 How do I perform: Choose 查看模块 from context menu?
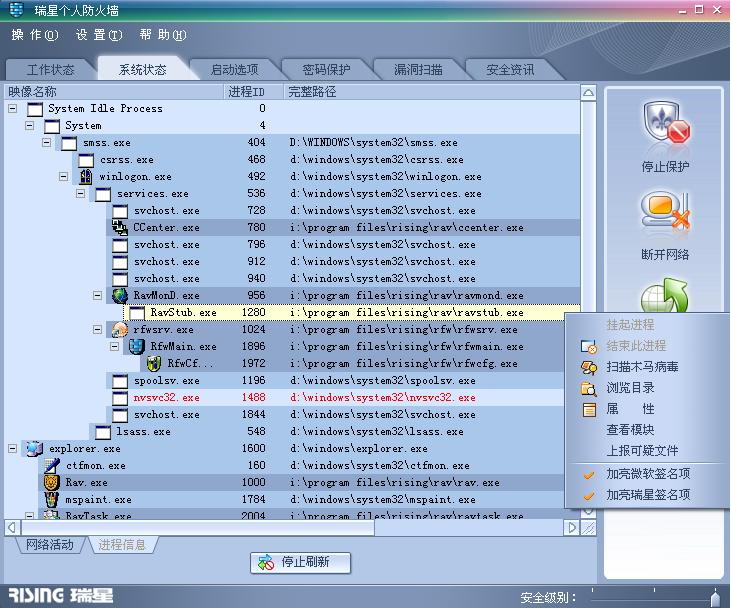tap(630, 430)
